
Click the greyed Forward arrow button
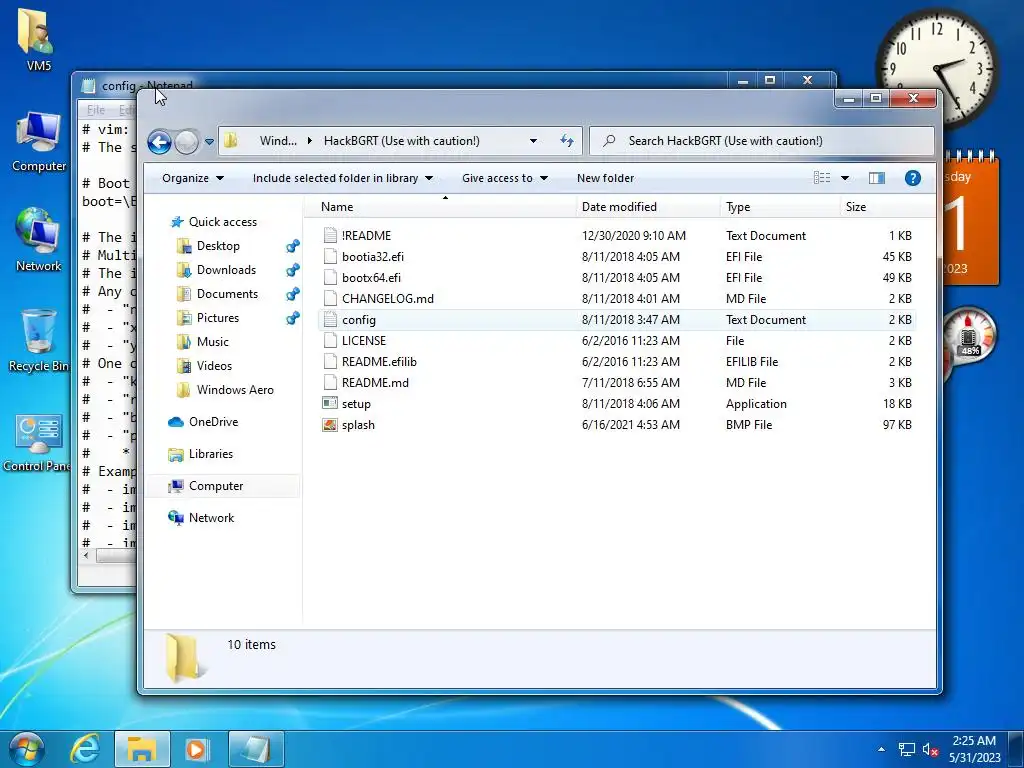tap(187, 141)
